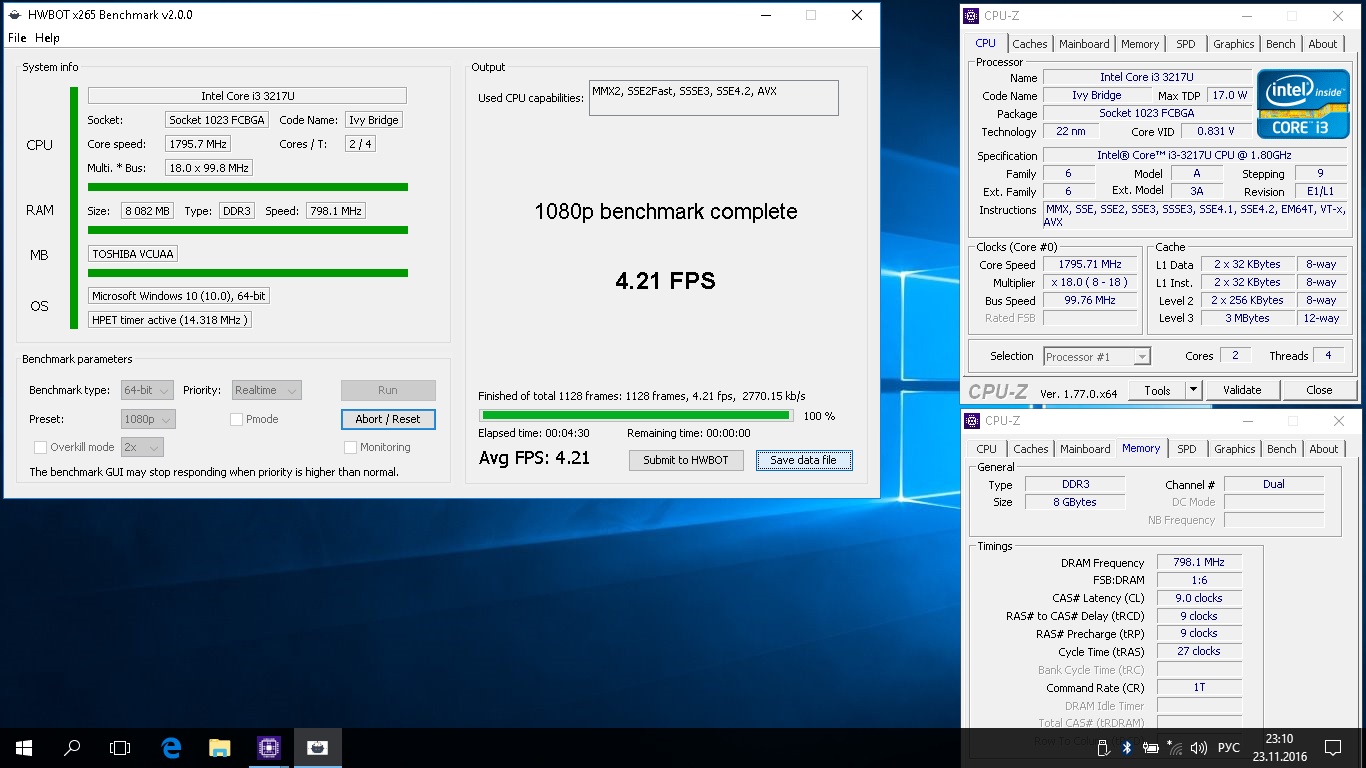Screen dimensions: 1366x768
Task: Open the Priority Realtime dropdown
Action: point(266,390)
